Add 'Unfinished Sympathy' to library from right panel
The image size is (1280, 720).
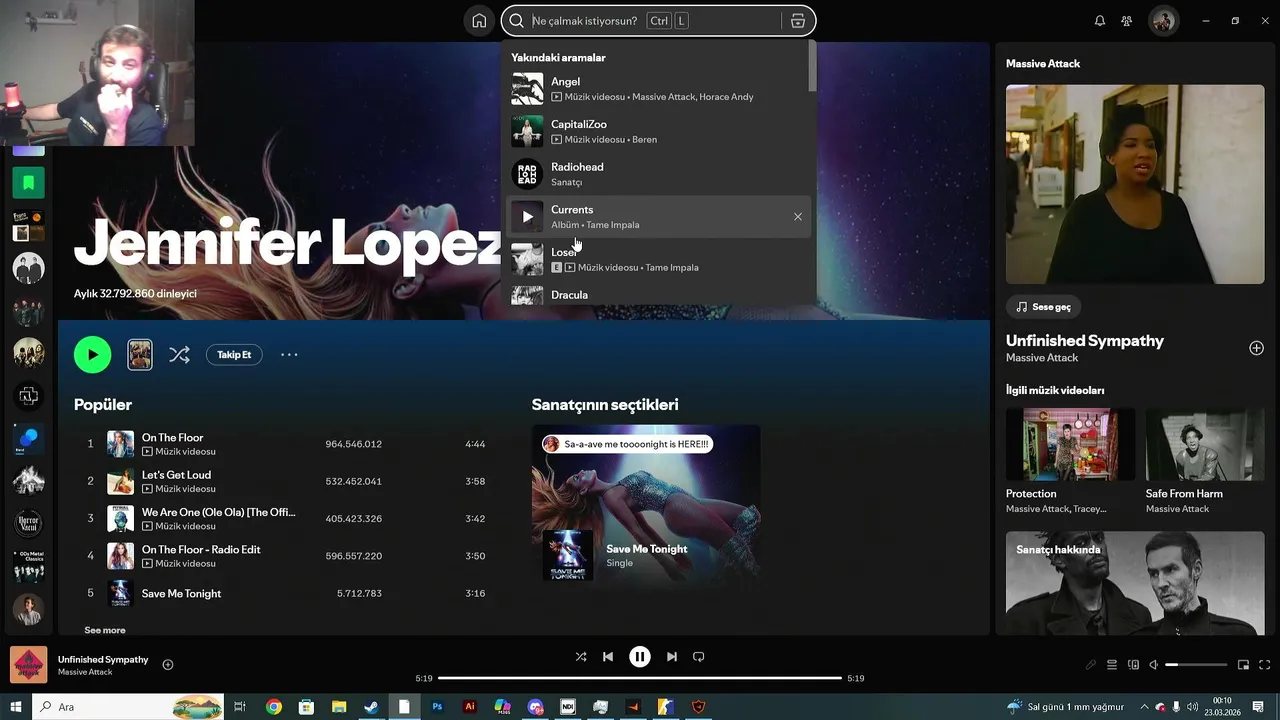click(1256, 348)
